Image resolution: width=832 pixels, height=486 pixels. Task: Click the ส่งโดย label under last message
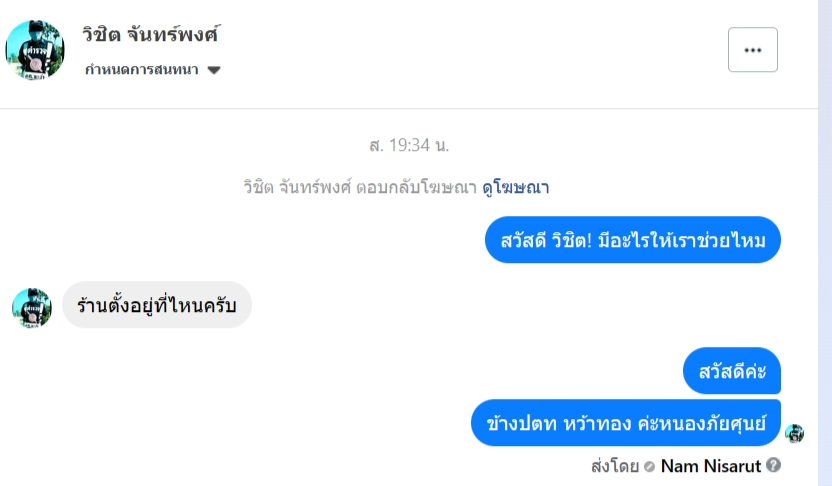tap(615, 465)
